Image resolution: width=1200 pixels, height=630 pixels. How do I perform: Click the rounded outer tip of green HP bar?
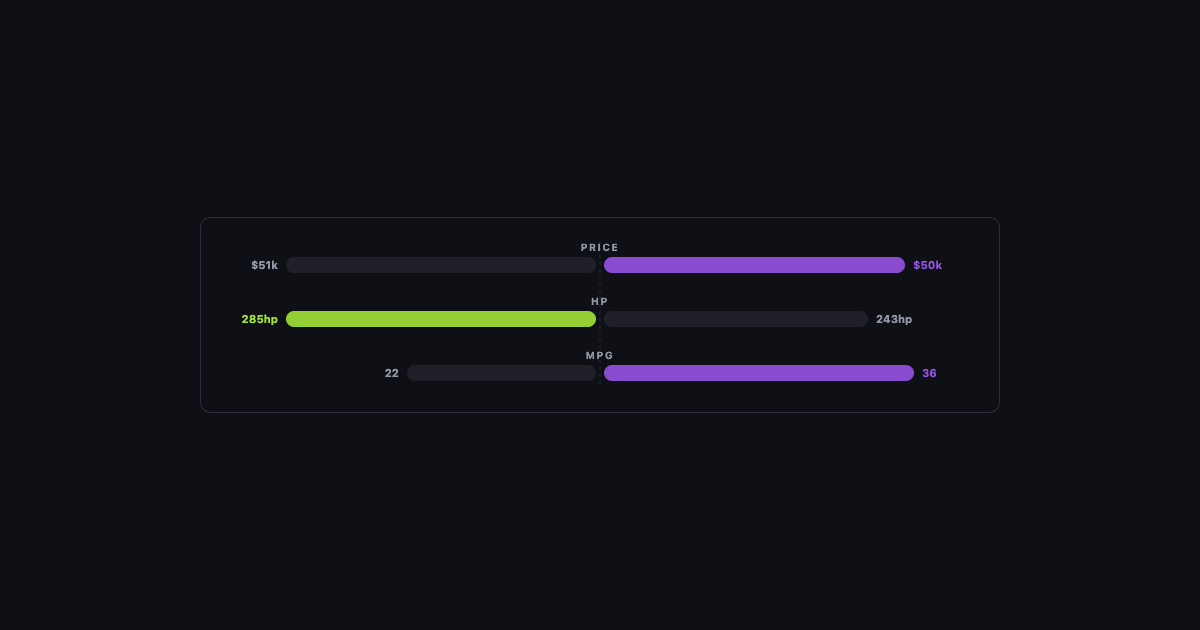point(292,319)
